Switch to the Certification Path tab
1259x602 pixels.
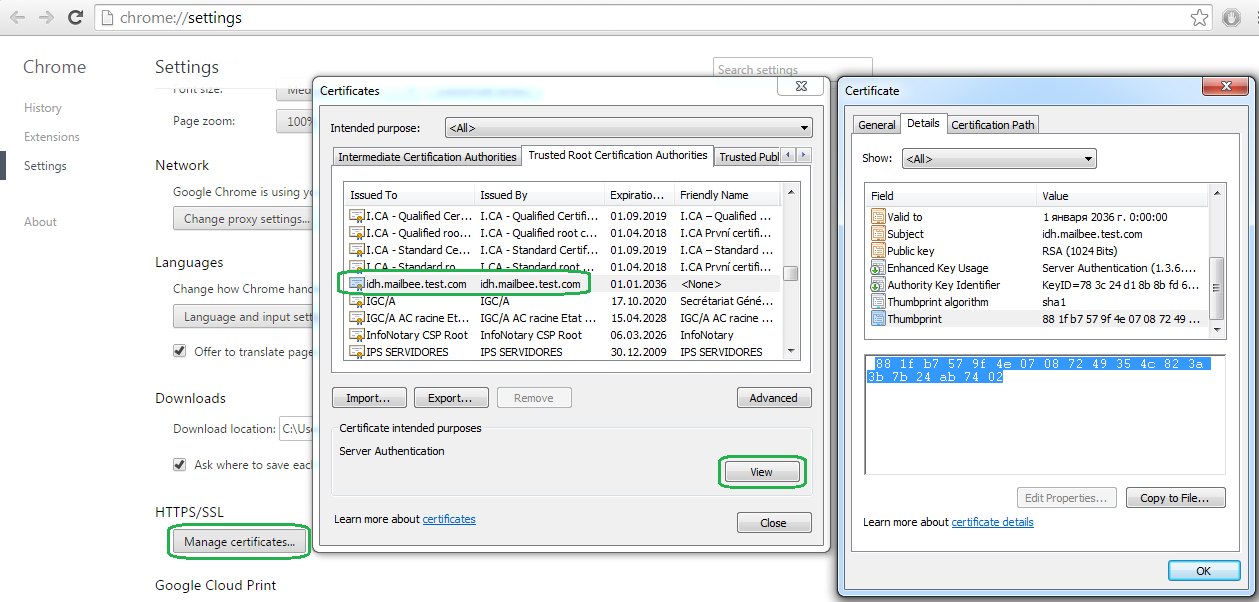(x=993, y=125)
